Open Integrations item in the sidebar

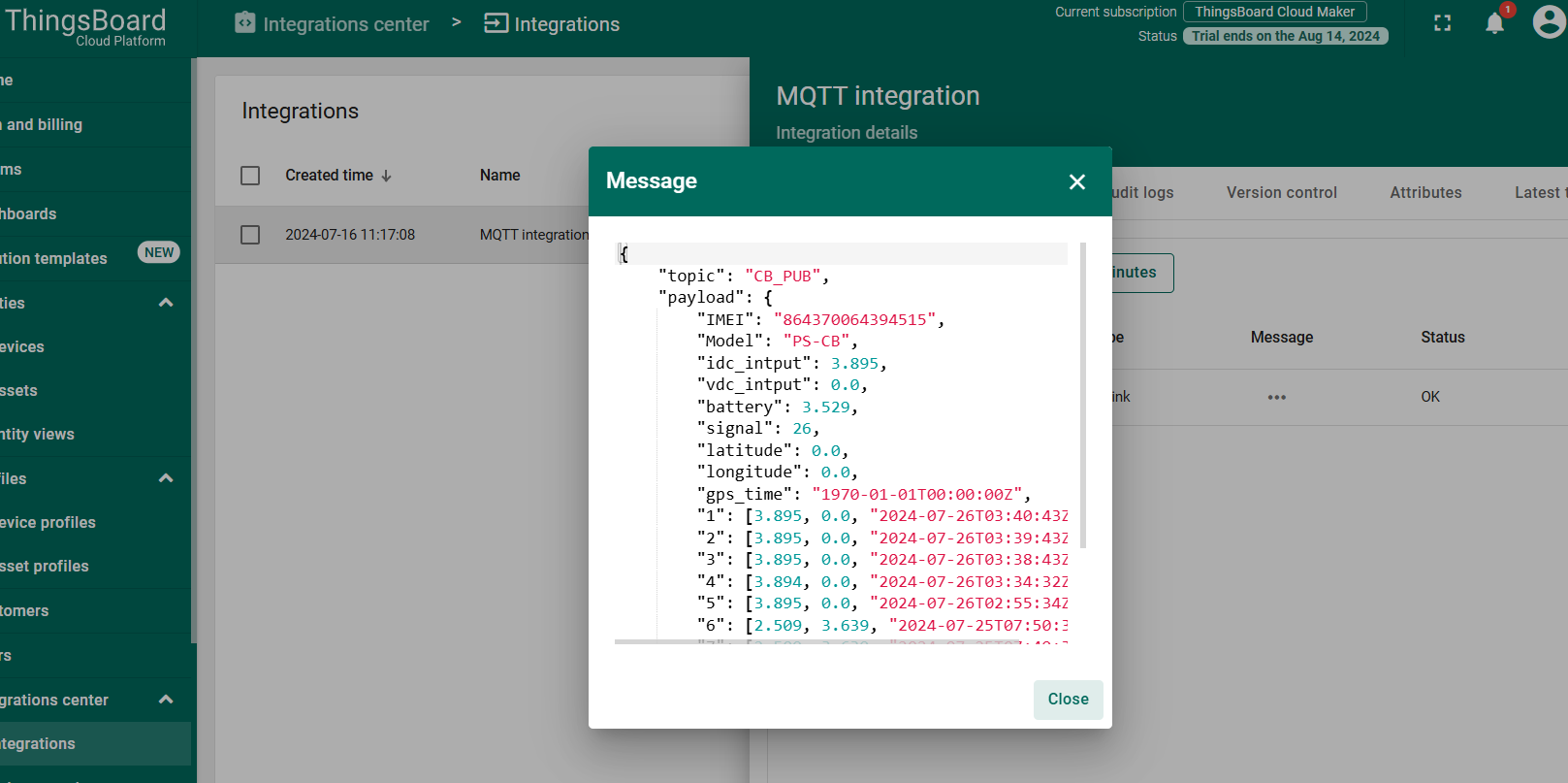(95, 744)
